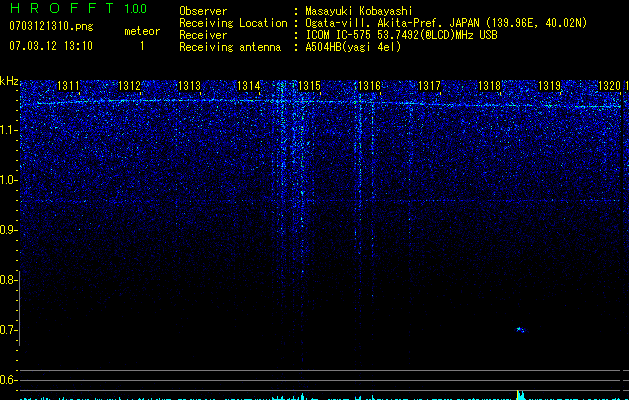Click time axis marker 1320
This screenshot has width=629, height=400.
click(x=609, y=86)
